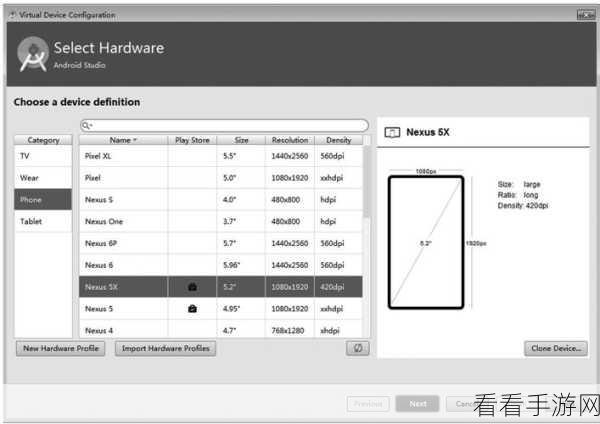Select the Nexus 5X device row
The image size is (600, 424).
pyautogui.click(x=221, y=287)
